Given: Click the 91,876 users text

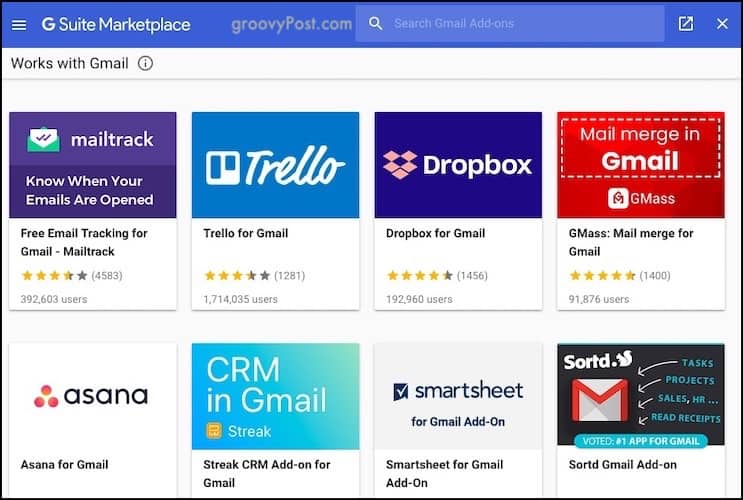Looking at the screenshot, I should point(599,299).
